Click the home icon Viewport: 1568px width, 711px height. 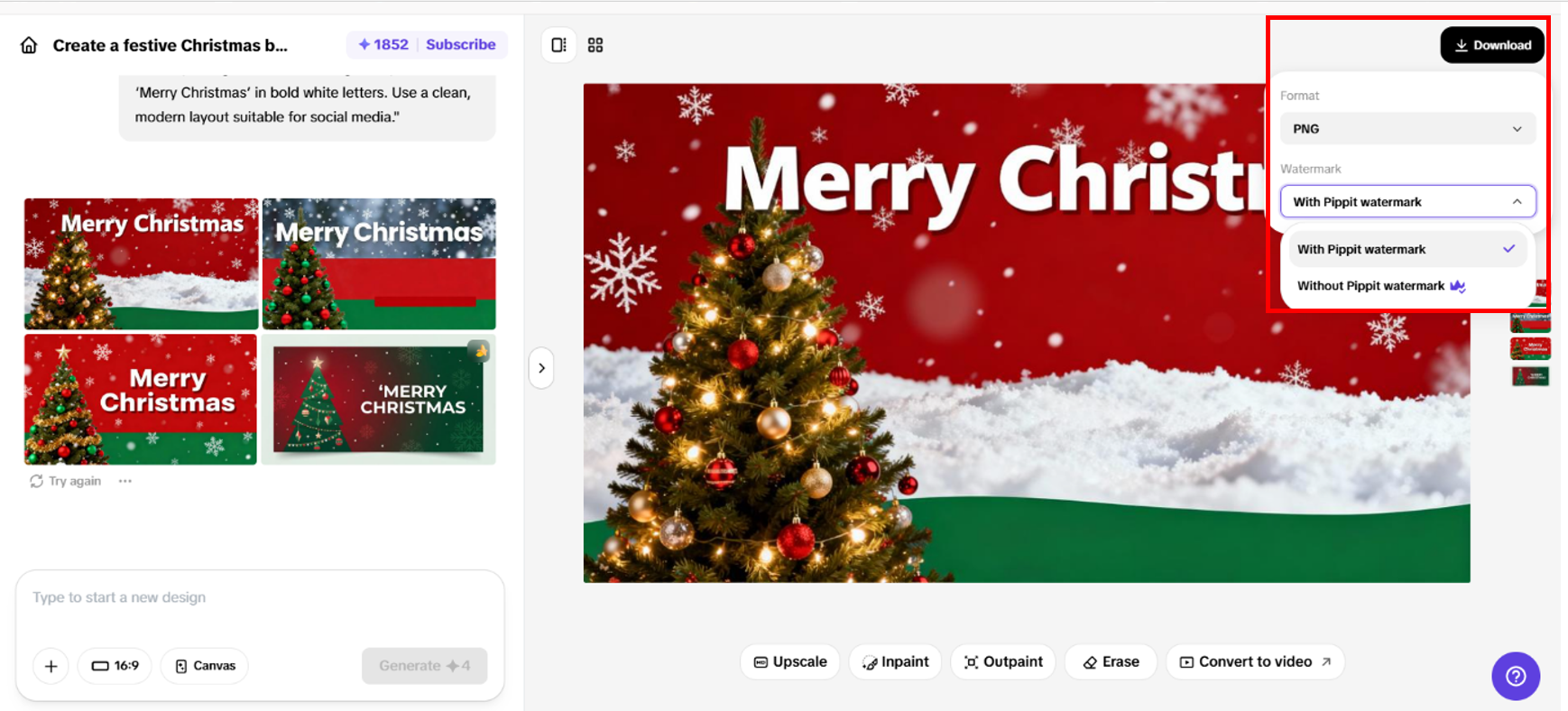(x=29, y=45)
